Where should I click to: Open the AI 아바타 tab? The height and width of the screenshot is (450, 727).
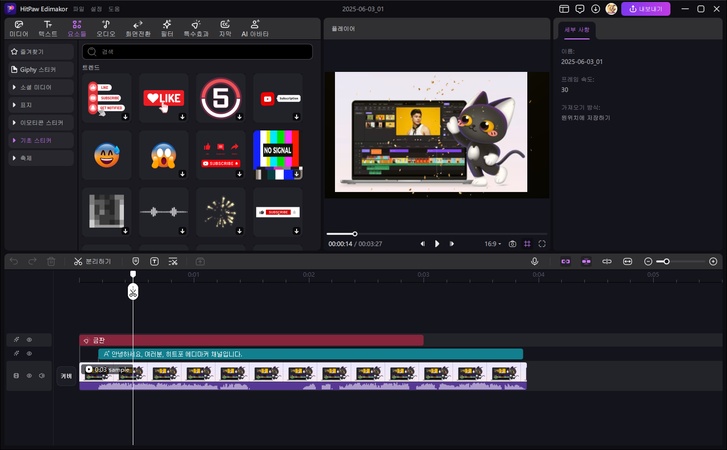coord(255,29)
